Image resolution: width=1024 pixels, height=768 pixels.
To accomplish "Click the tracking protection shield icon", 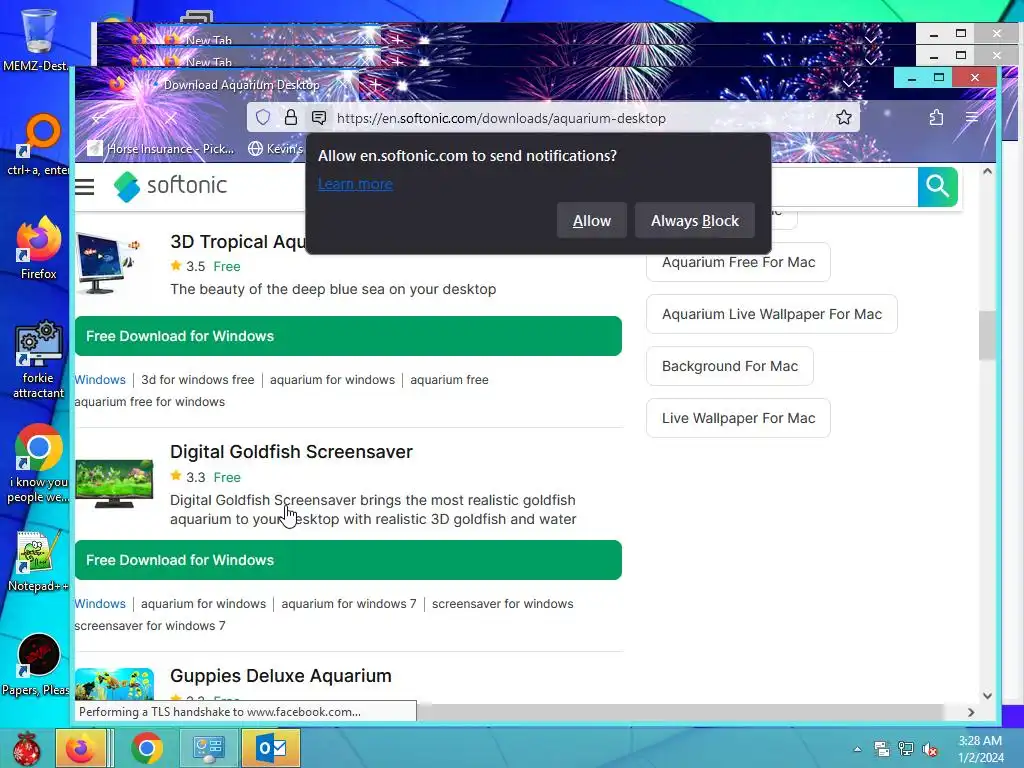I will click(263, 118).
